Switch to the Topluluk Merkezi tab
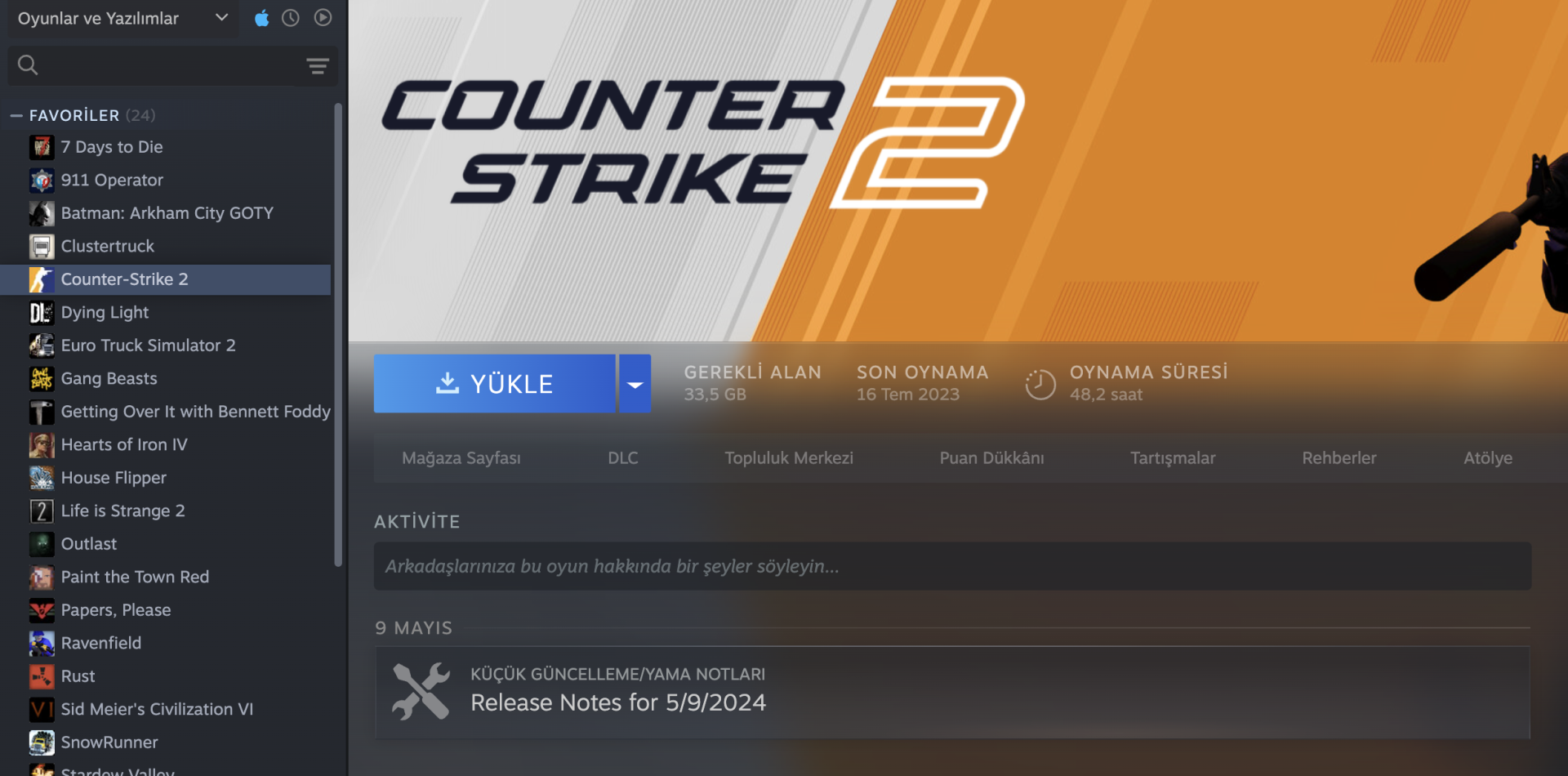Viewport: 1568px width, 776px height. coord(789,458)
